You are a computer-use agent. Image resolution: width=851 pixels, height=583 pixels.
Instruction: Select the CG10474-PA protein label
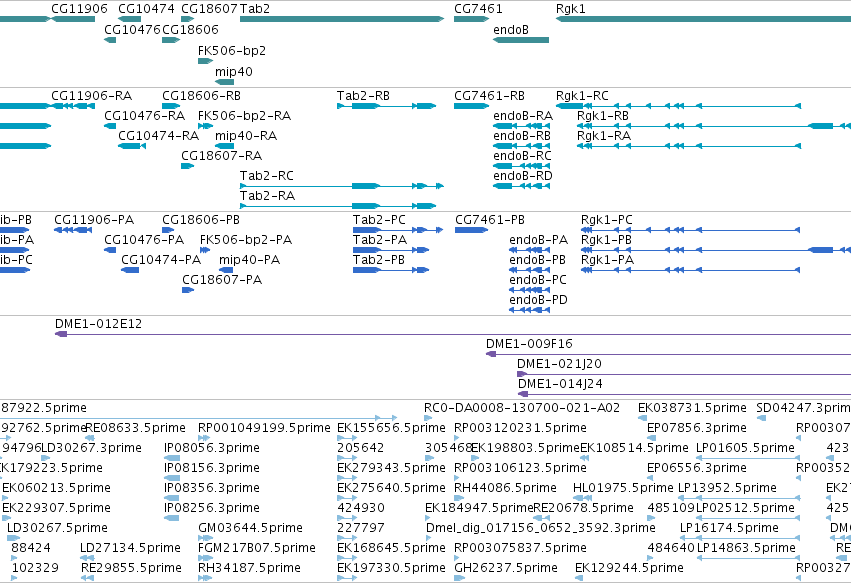click(161, 260)
